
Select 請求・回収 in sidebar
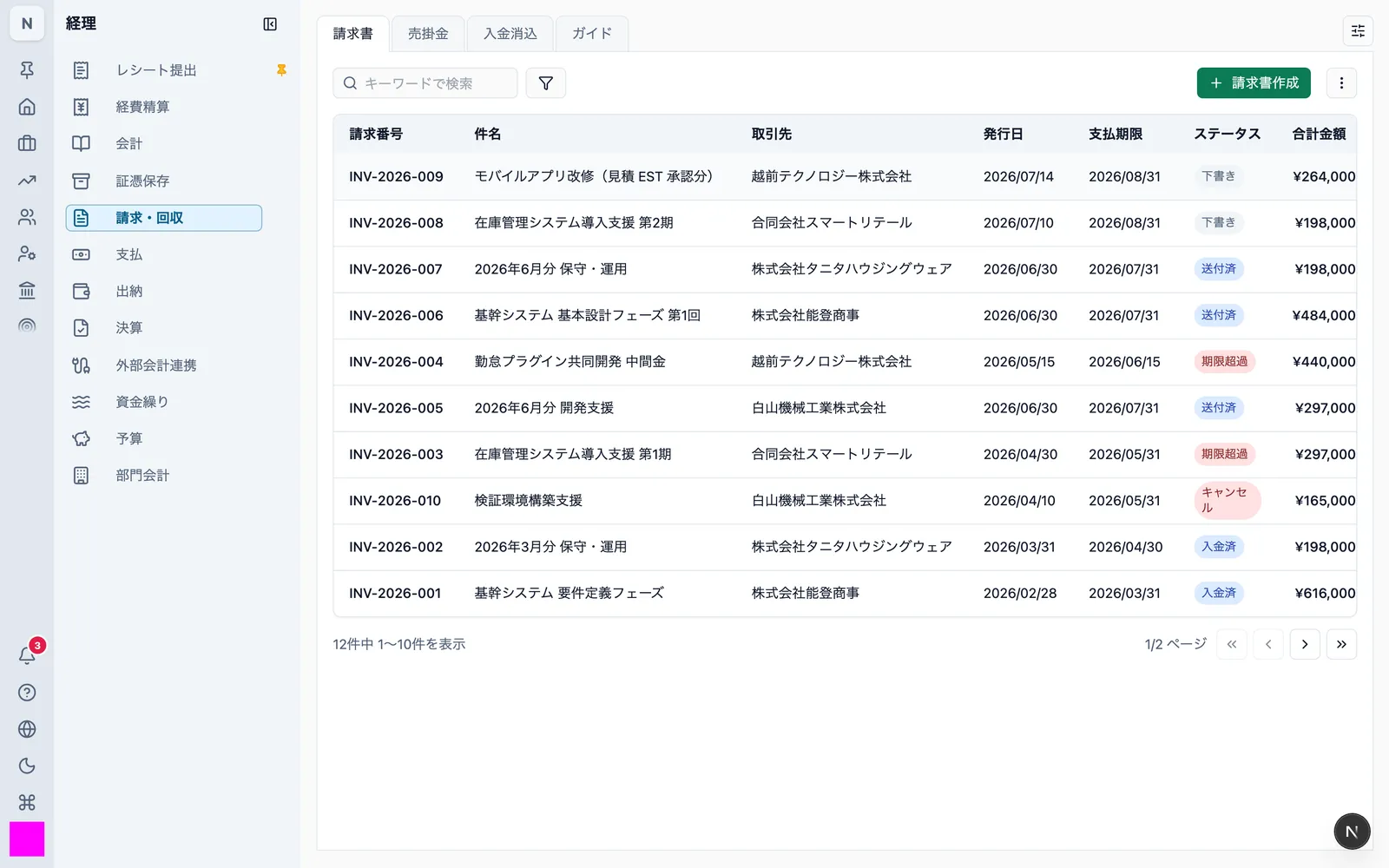pos(164,218)
